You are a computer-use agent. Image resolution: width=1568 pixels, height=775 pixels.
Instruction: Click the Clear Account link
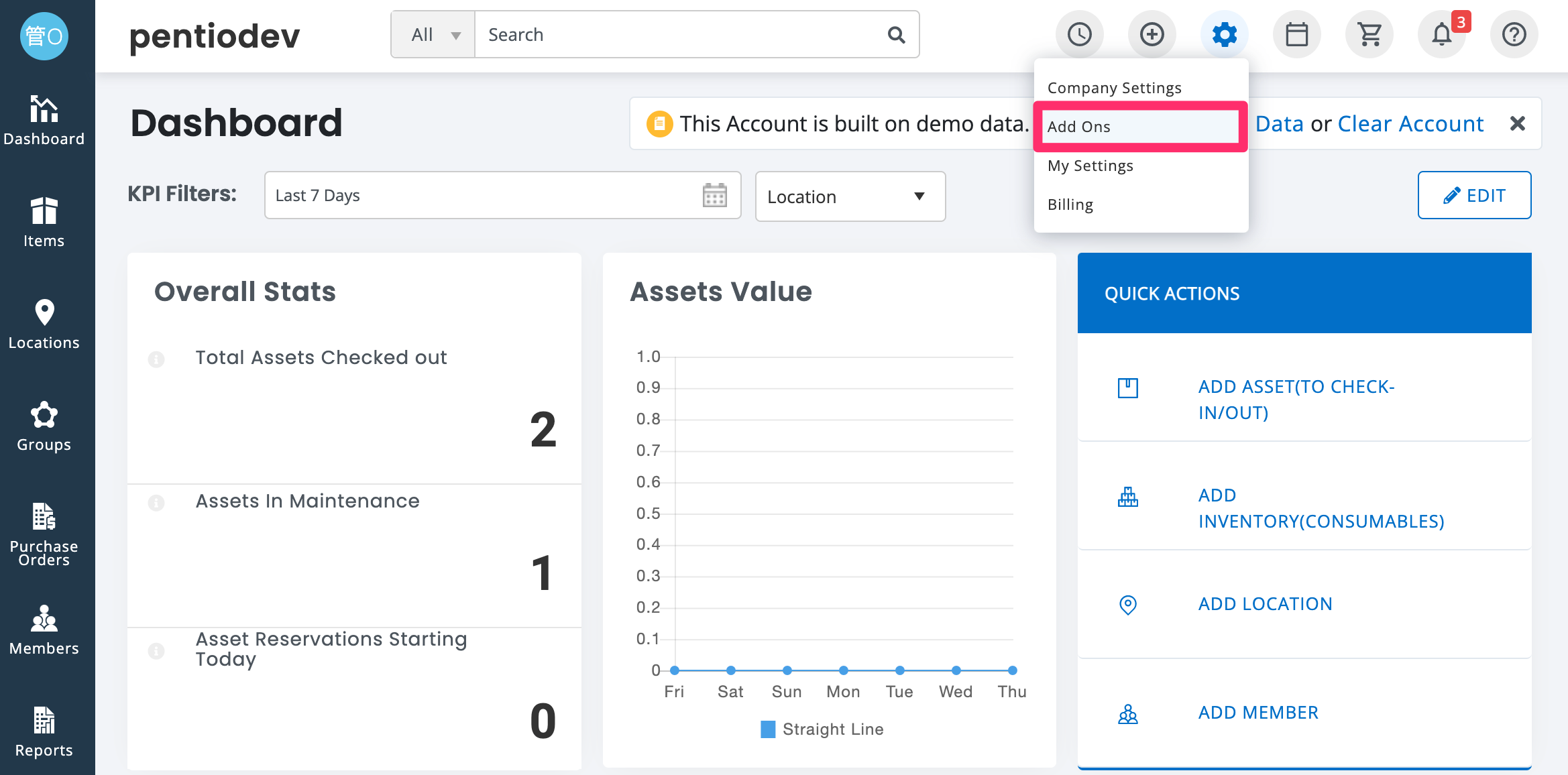pyautogui.click(x=1410, y=124)
